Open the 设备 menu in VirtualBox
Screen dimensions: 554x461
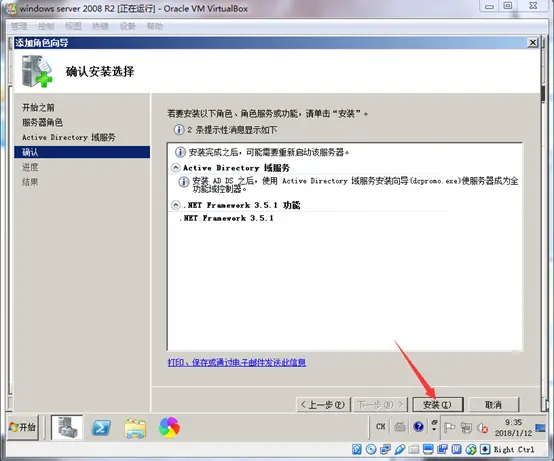click(x=128, y=26)
